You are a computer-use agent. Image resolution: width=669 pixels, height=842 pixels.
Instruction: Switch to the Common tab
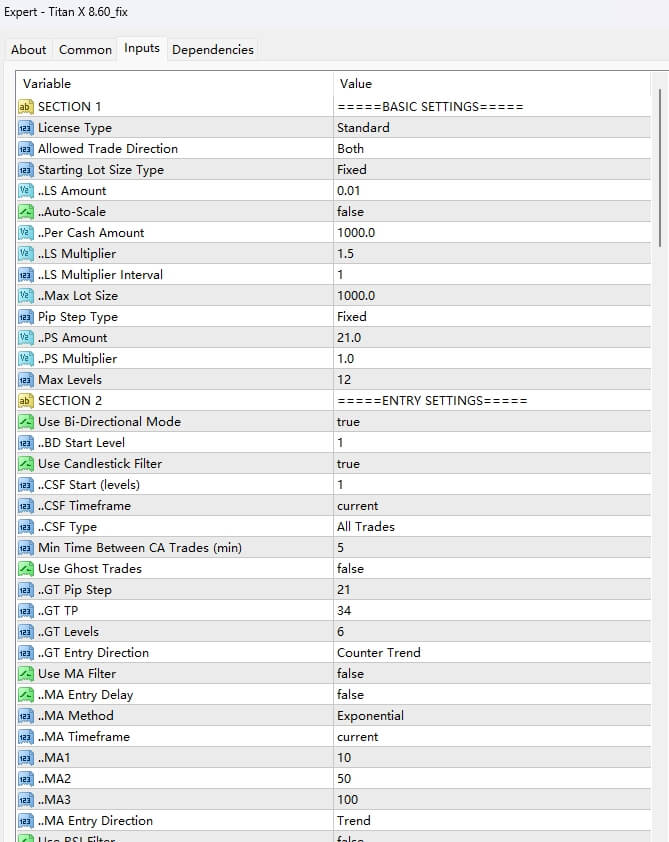click(x=85, y=49)
